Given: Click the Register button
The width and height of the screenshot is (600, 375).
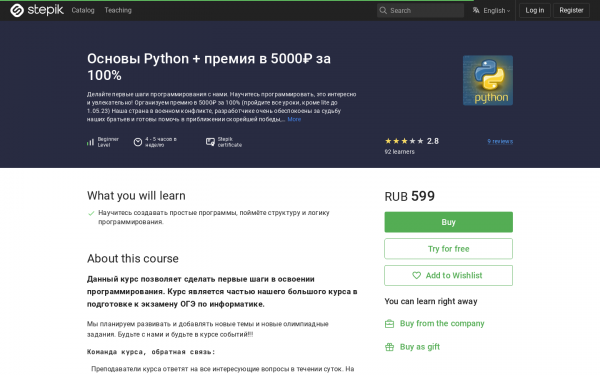Looking at the screenshot, I should tap(571, 10).
